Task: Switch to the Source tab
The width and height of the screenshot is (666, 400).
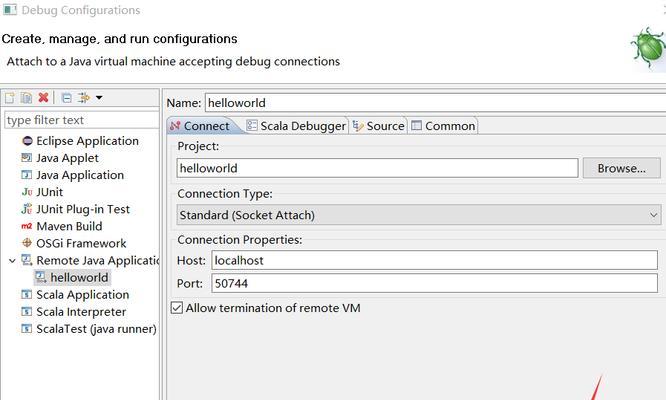Action: 378,126
